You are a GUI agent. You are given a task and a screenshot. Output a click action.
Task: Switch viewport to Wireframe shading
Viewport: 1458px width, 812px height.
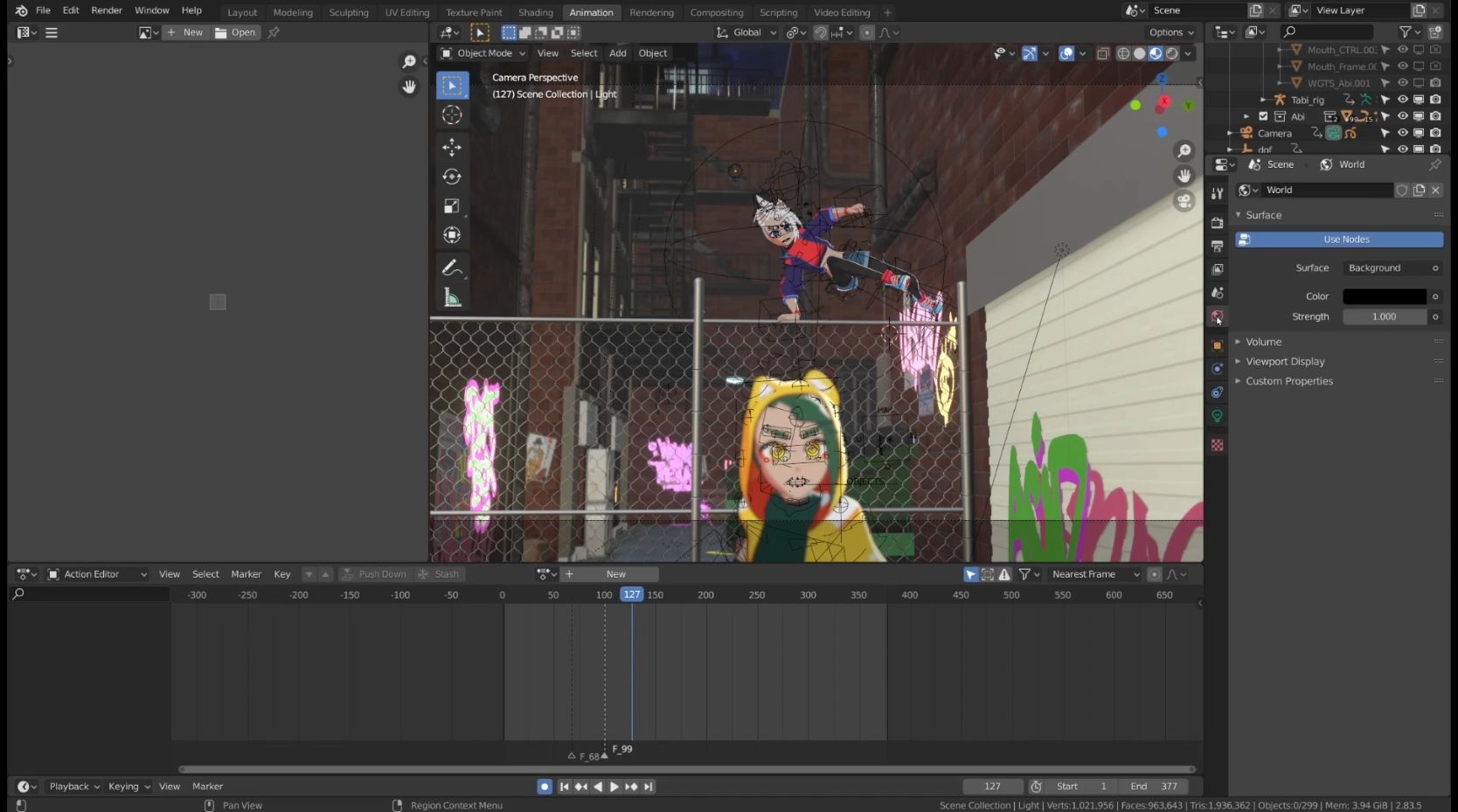(x=1123, y=53)
